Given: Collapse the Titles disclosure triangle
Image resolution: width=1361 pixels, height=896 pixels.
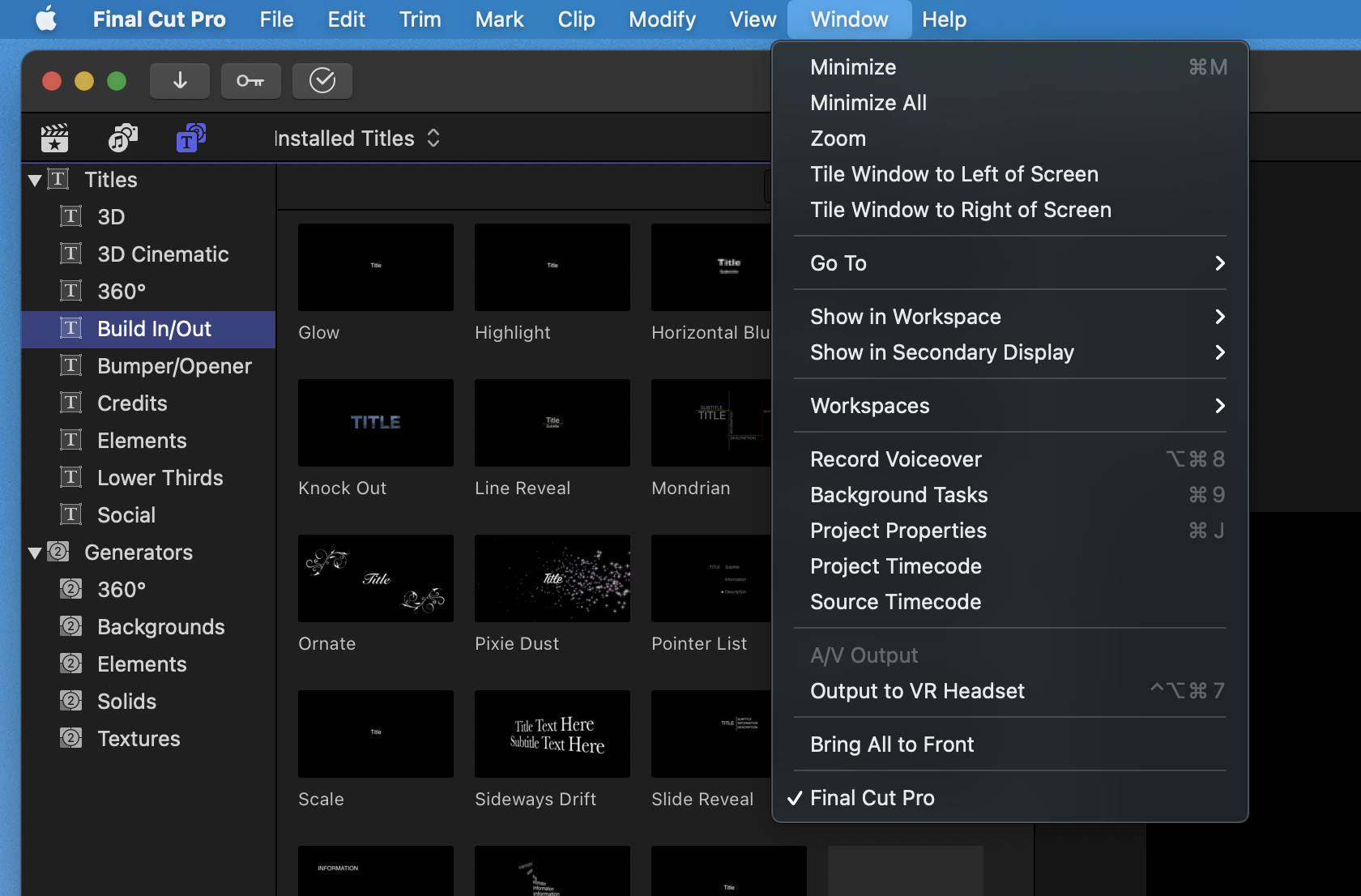Looking at the screenshot, I should click(x=35, y=180).
